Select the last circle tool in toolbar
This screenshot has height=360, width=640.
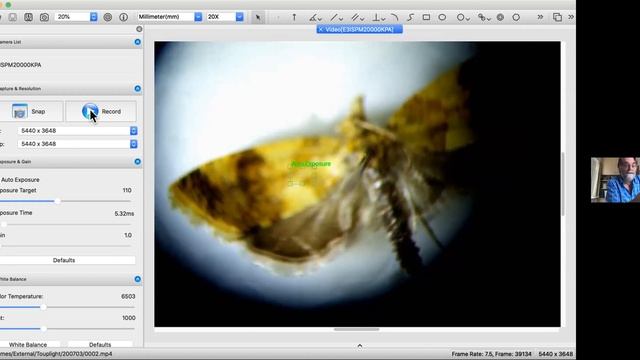coord(516,17)
